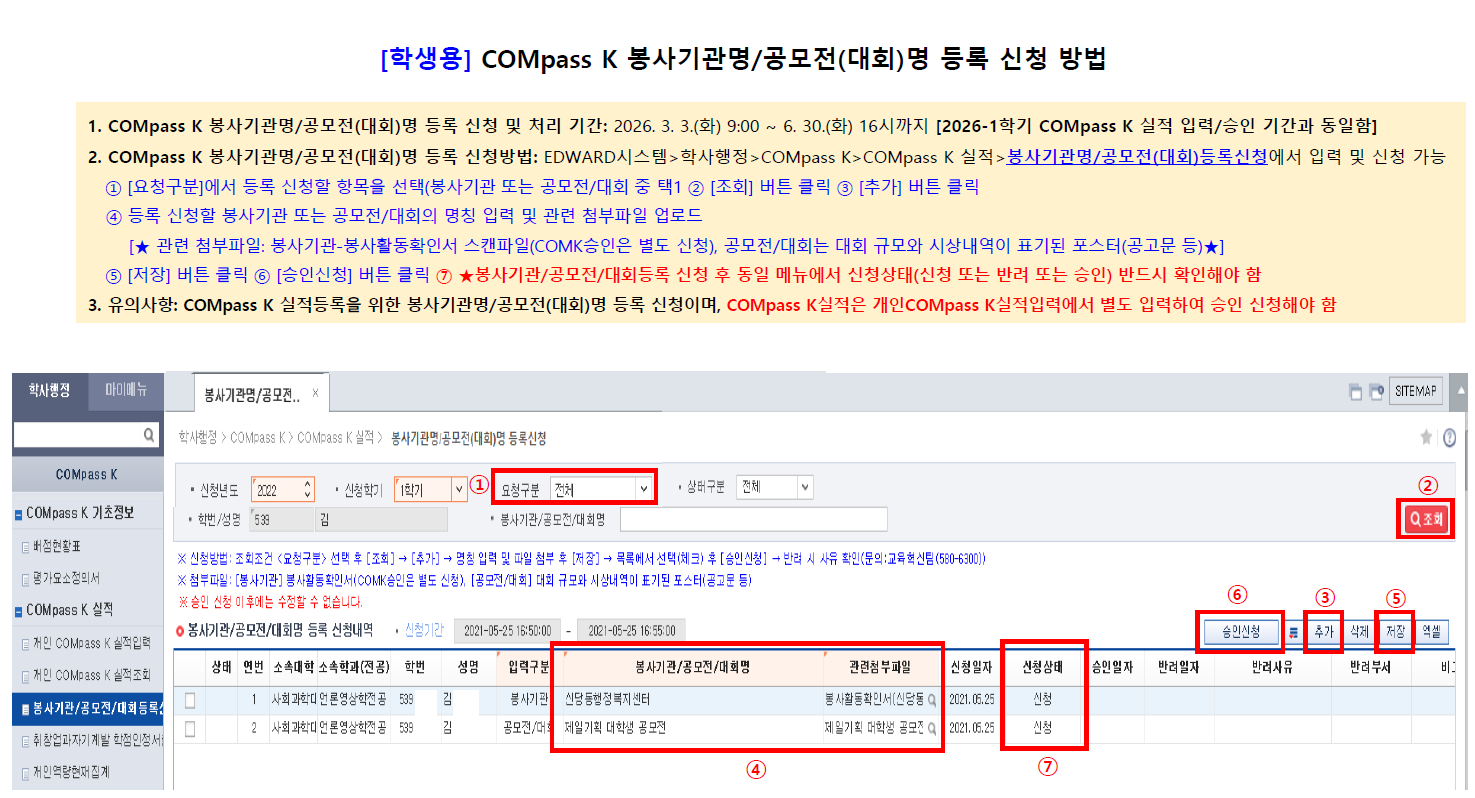Click the 입력구분 column header
Screen dimensions: 1475x798
click(529, 668)
